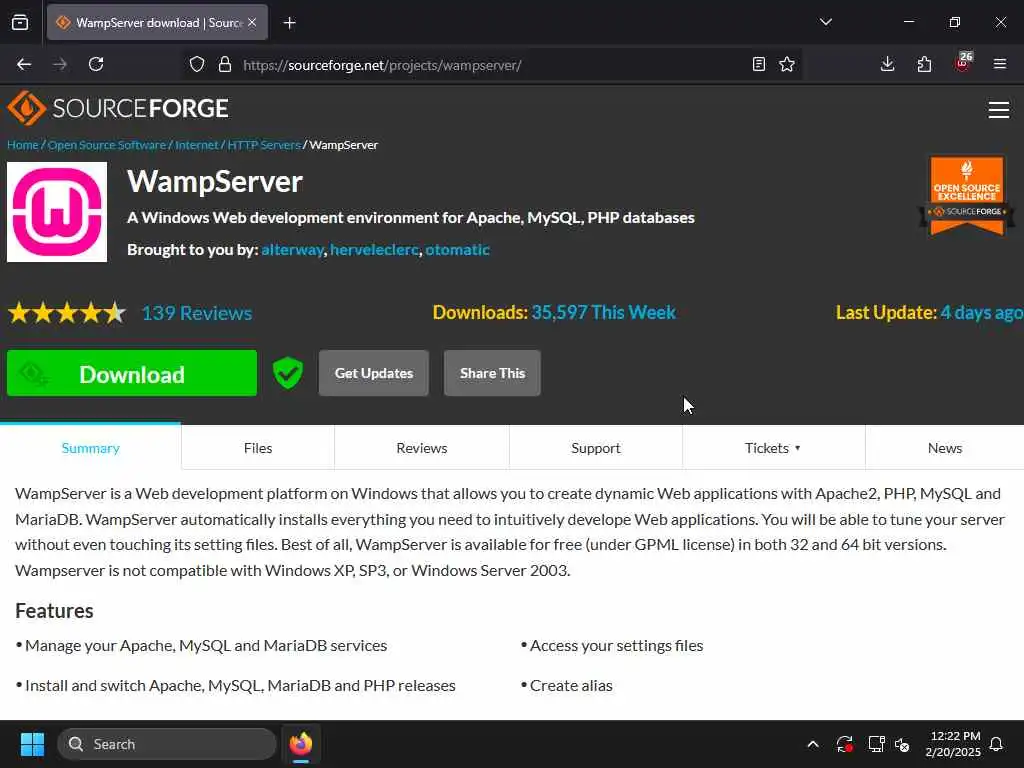The height and width of the screenshot is (768, 1024).
Task: Click 'Access your settings files' feature text
Action: click(616, 646)
